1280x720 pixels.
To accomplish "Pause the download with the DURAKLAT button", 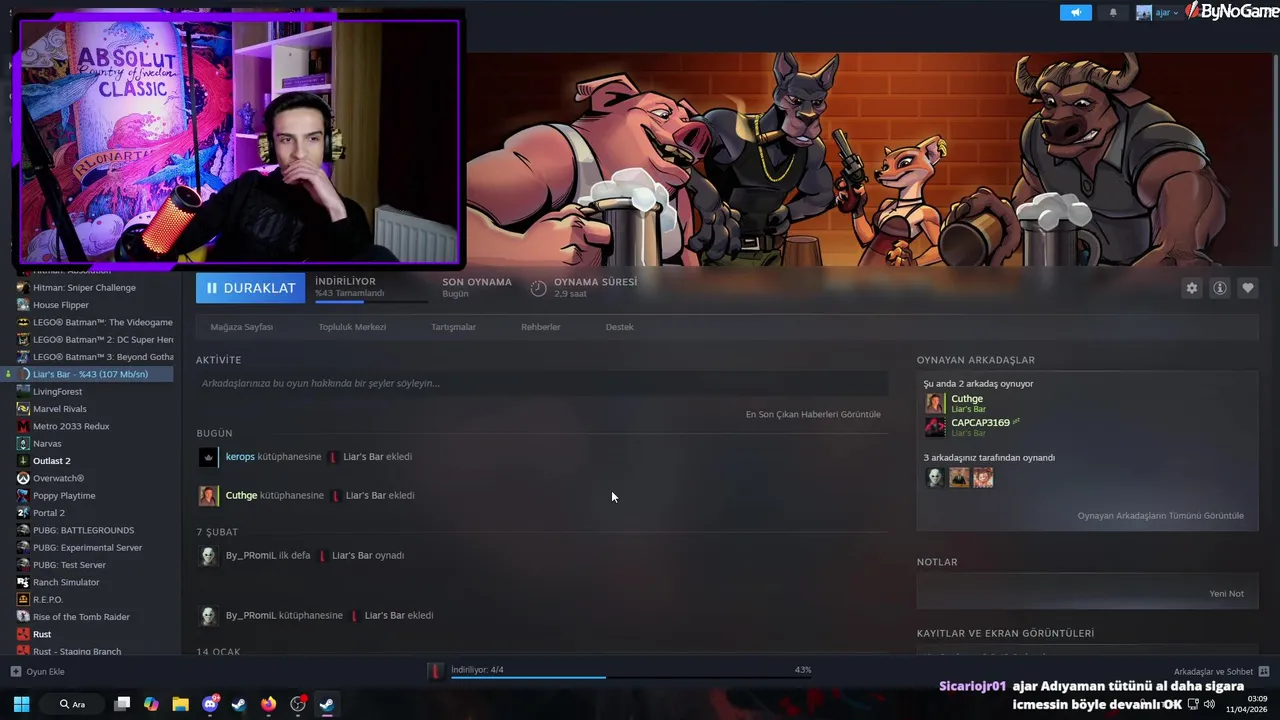I will [251, 288].
